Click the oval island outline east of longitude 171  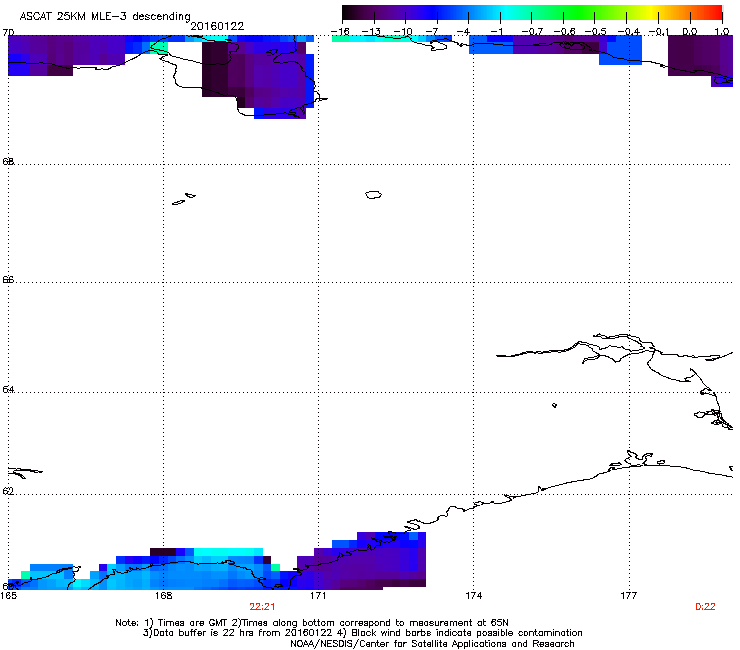[373, 194]
